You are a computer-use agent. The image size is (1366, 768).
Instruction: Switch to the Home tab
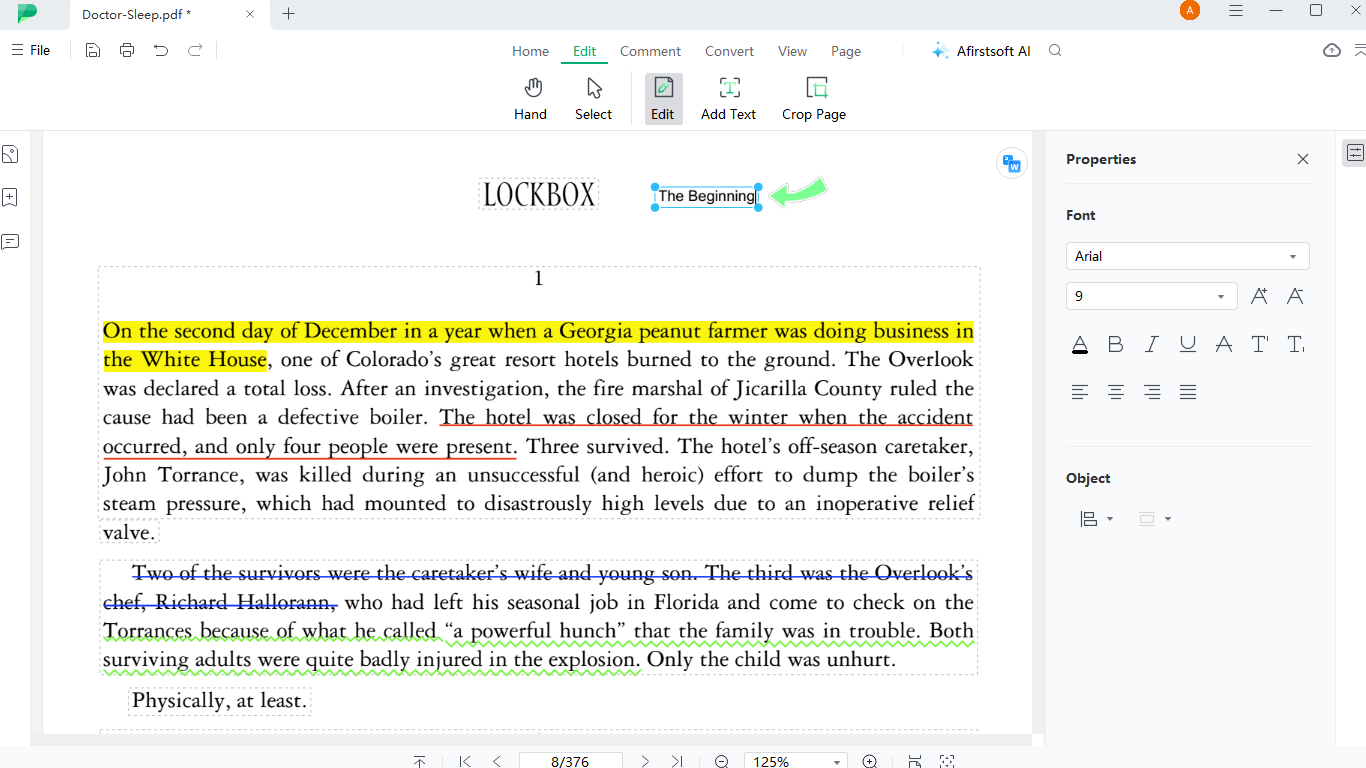(530, 51)
